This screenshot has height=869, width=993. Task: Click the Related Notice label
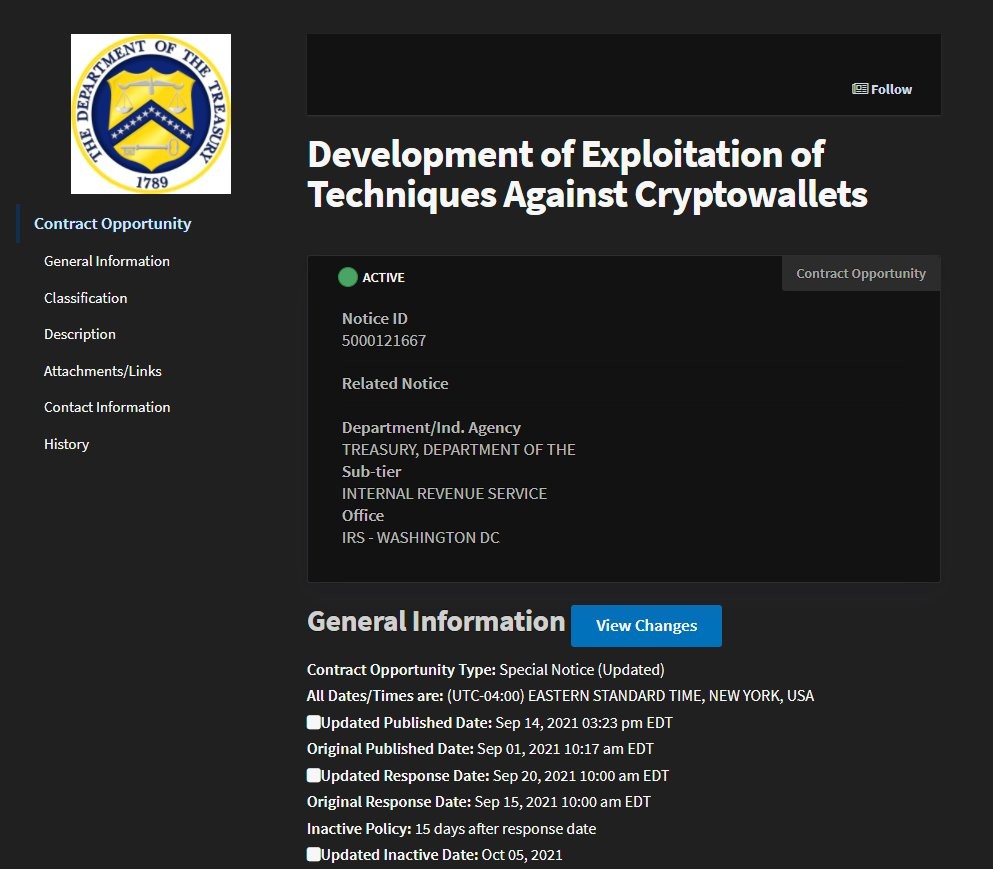click(395, 383)
